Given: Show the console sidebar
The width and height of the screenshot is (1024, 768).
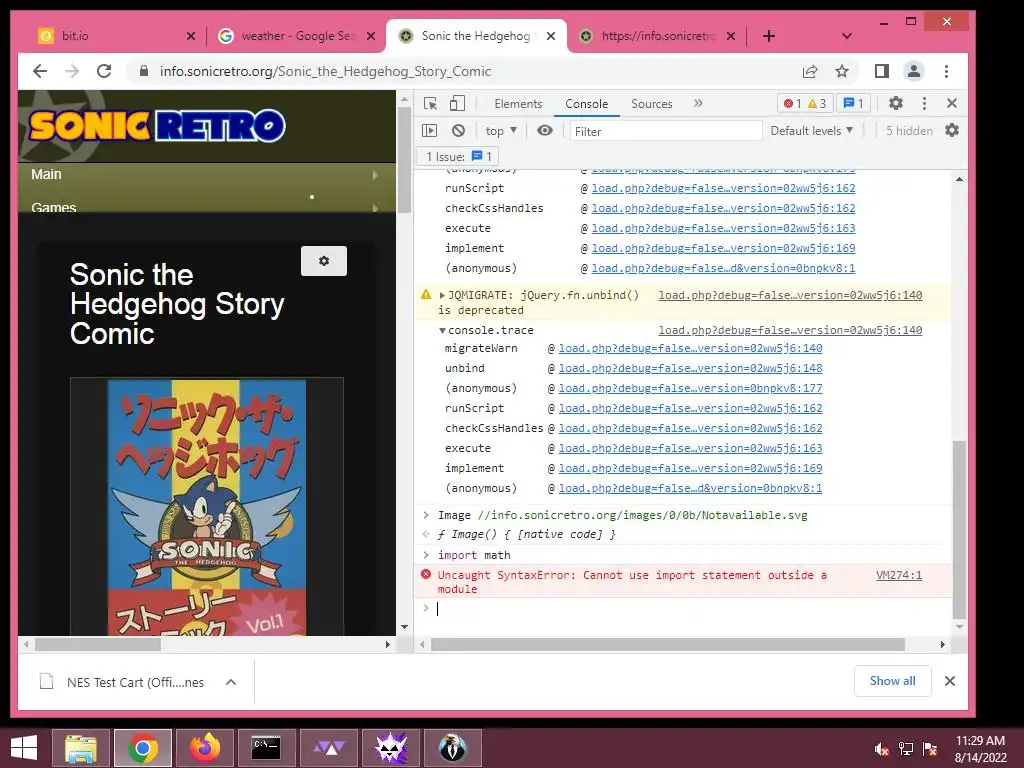Looking at the screenshot, I should [430, 131].
